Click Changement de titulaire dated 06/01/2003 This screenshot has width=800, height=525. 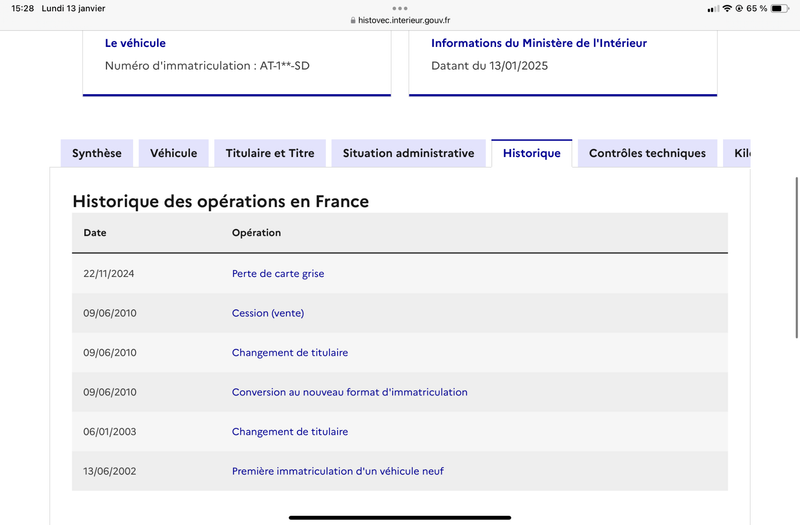pyautogui.click(x=290, y=432)
